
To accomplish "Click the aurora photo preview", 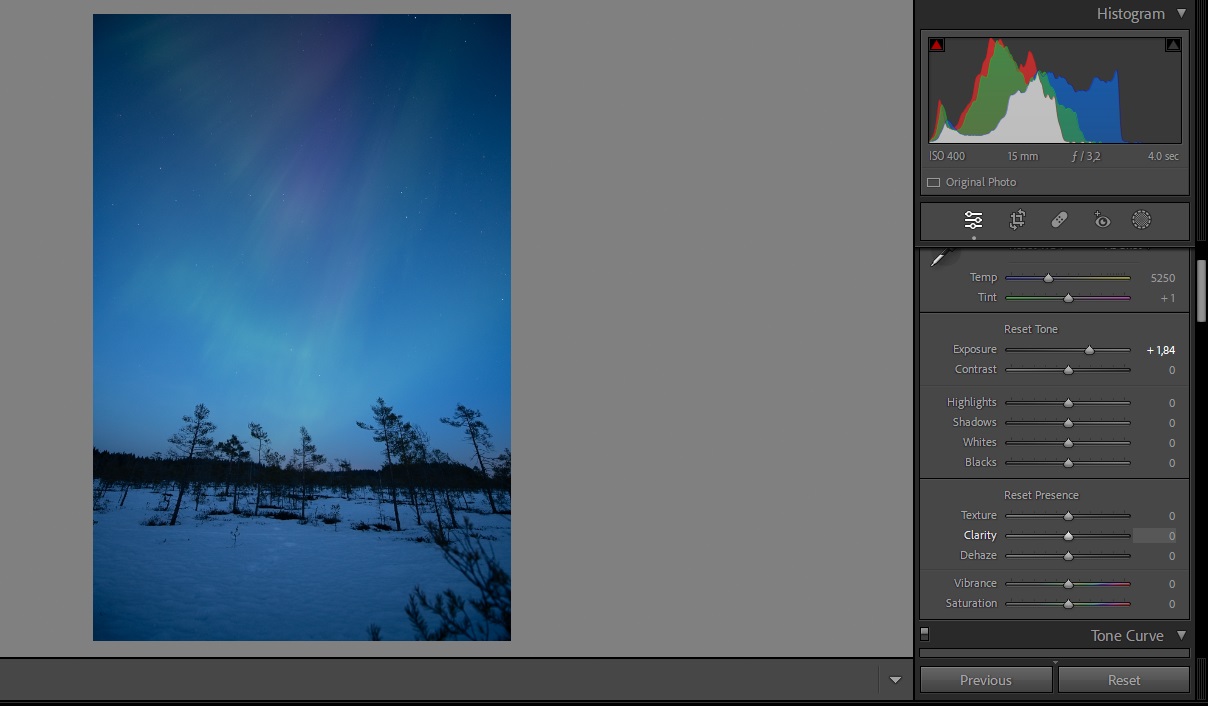I will click(x=302, y=327).
